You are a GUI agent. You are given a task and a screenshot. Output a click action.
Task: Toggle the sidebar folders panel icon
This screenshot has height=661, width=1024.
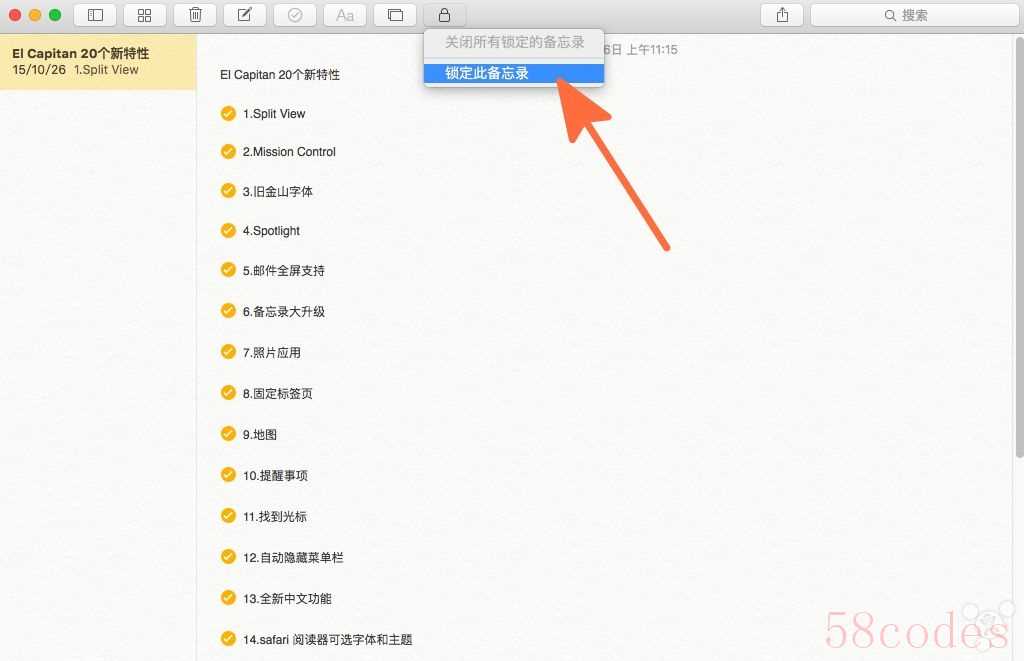95,15
